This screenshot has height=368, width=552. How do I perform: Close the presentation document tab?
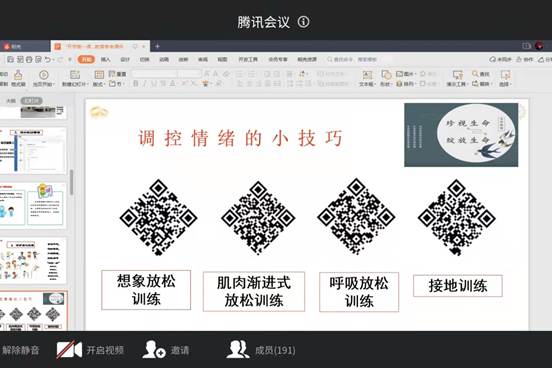pyautogui.click(x=144, y=46)
